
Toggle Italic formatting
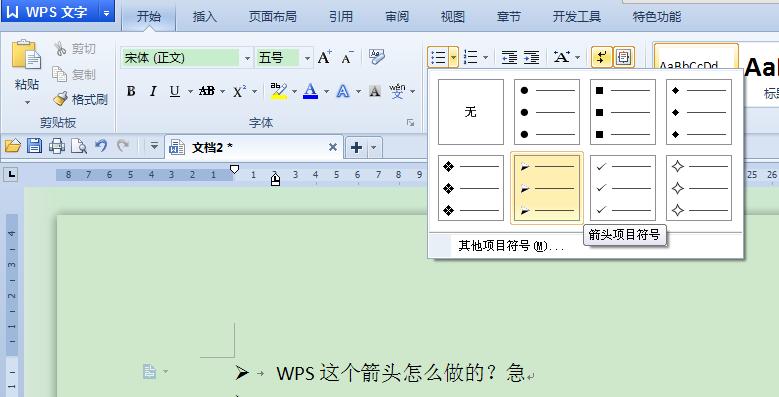(153, 91)
